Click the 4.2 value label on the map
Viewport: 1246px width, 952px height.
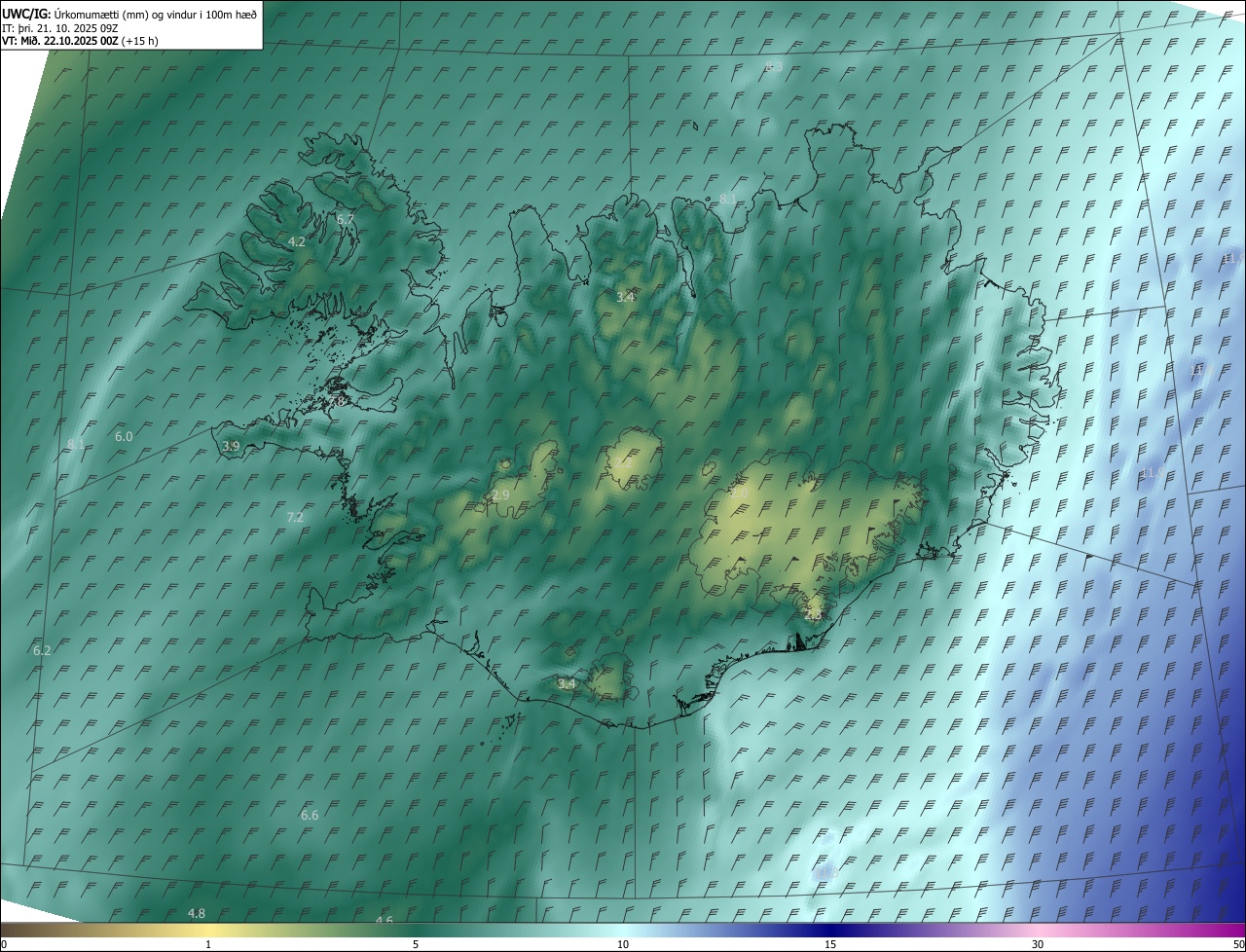coord(297,241)
